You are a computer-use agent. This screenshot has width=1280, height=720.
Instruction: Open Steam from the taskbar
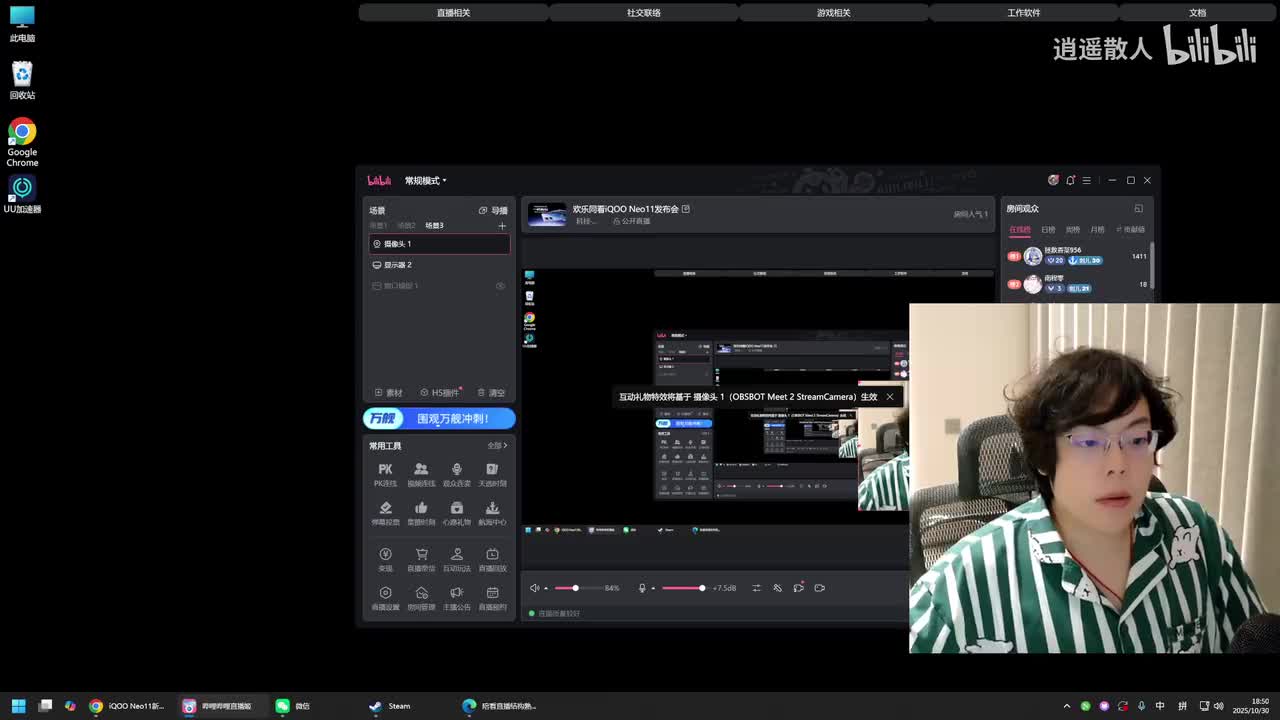tap(390, 706)
